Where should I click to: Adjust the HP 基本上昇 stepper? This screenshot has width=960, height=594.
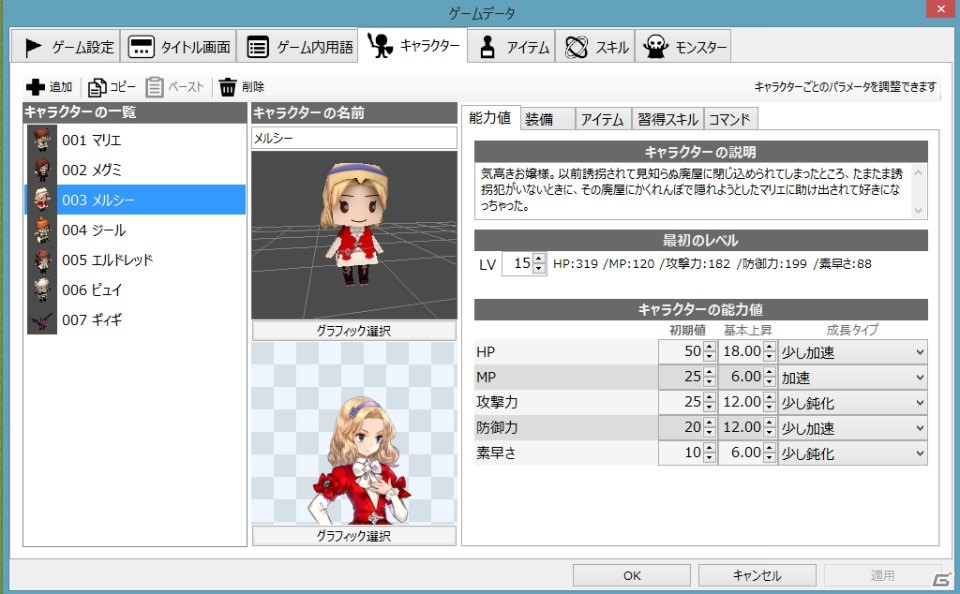coord(769,352)
